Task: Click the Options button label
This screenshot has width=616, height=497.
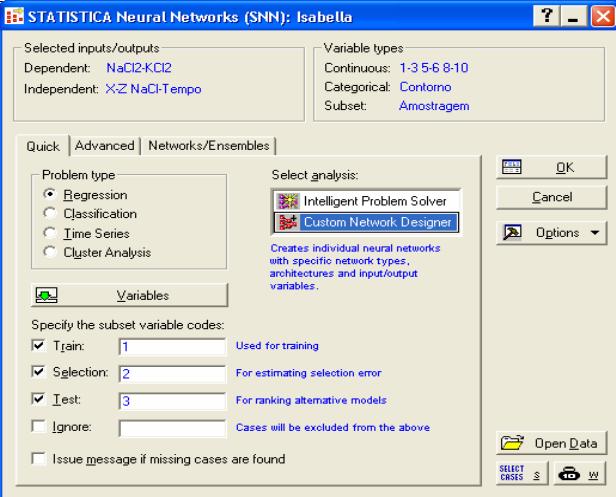Action: pos(557,233)
